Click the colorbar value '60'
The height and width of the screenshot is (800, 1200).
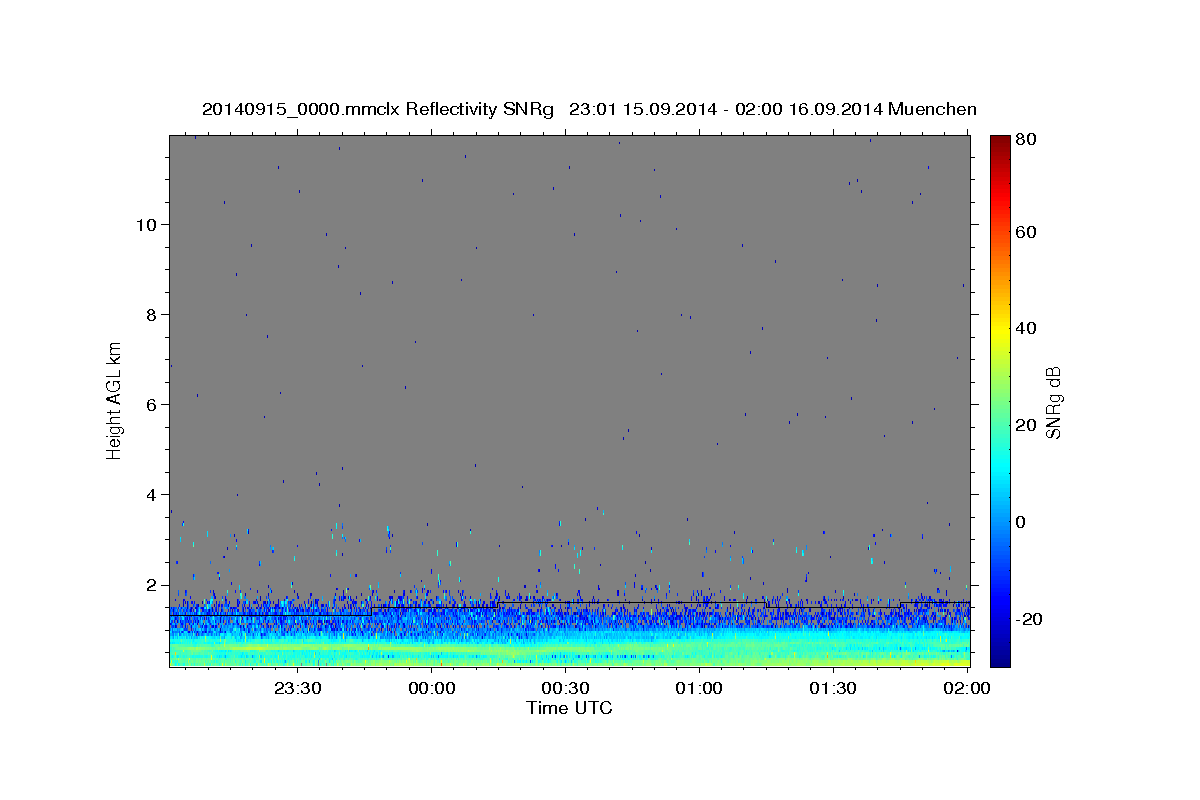pos(1025,232)
